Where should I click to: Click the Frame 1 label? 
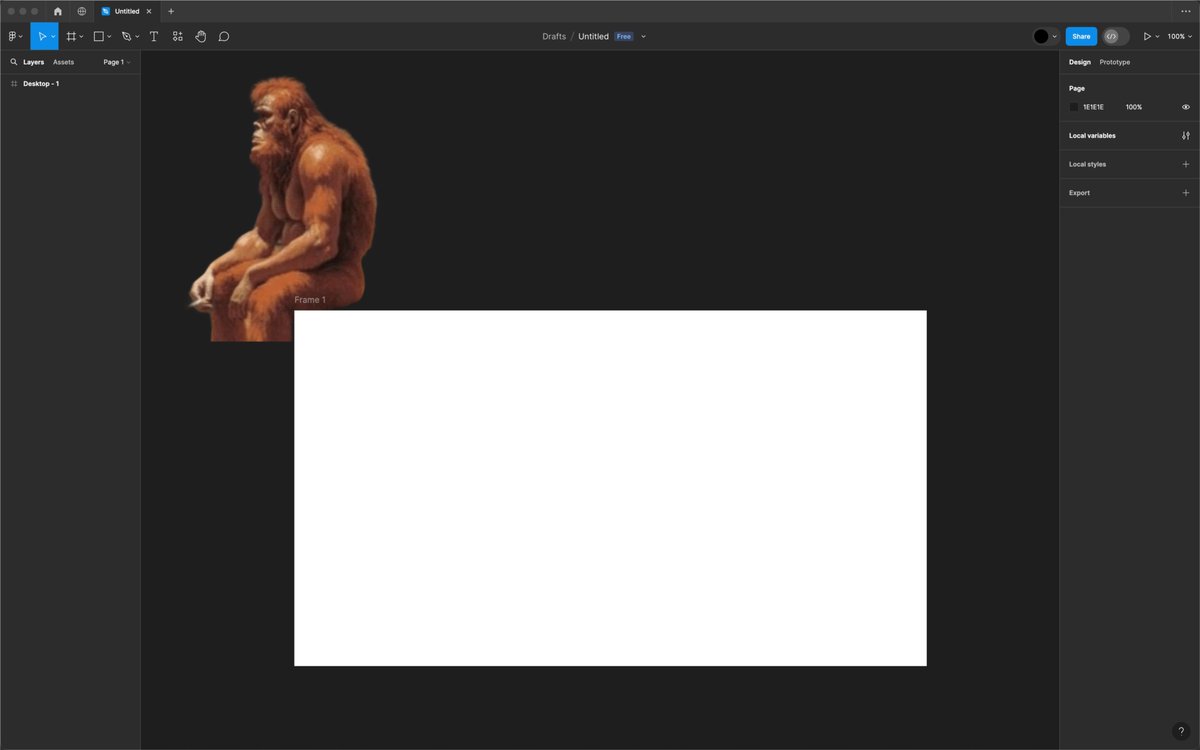(310, 300)
